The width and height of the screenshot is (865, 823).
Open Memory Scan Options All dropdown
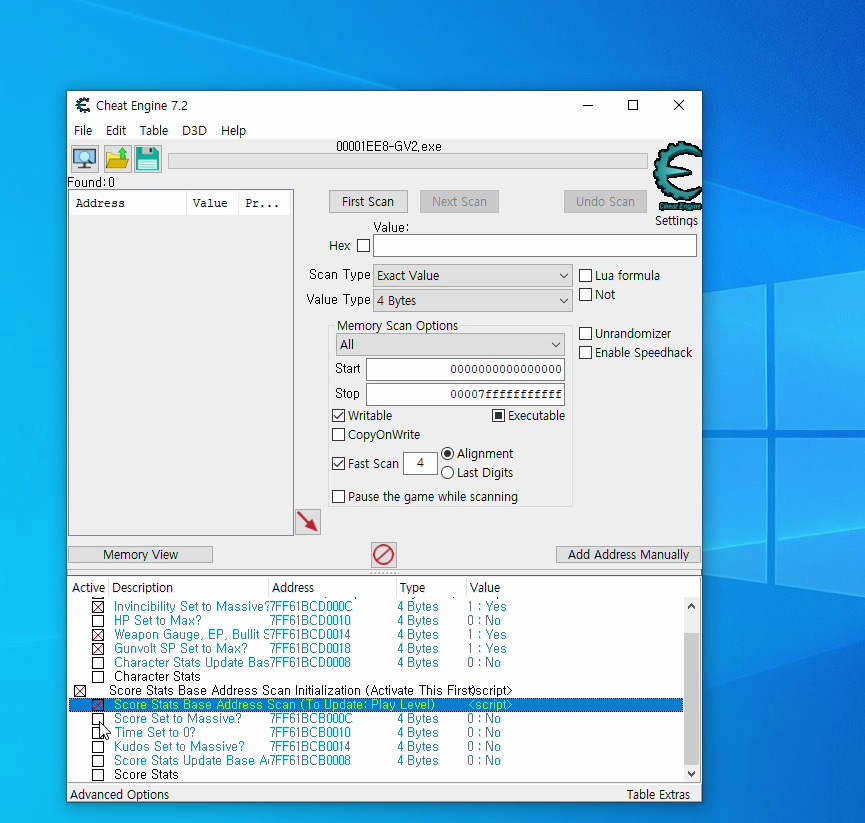(450, 345)
